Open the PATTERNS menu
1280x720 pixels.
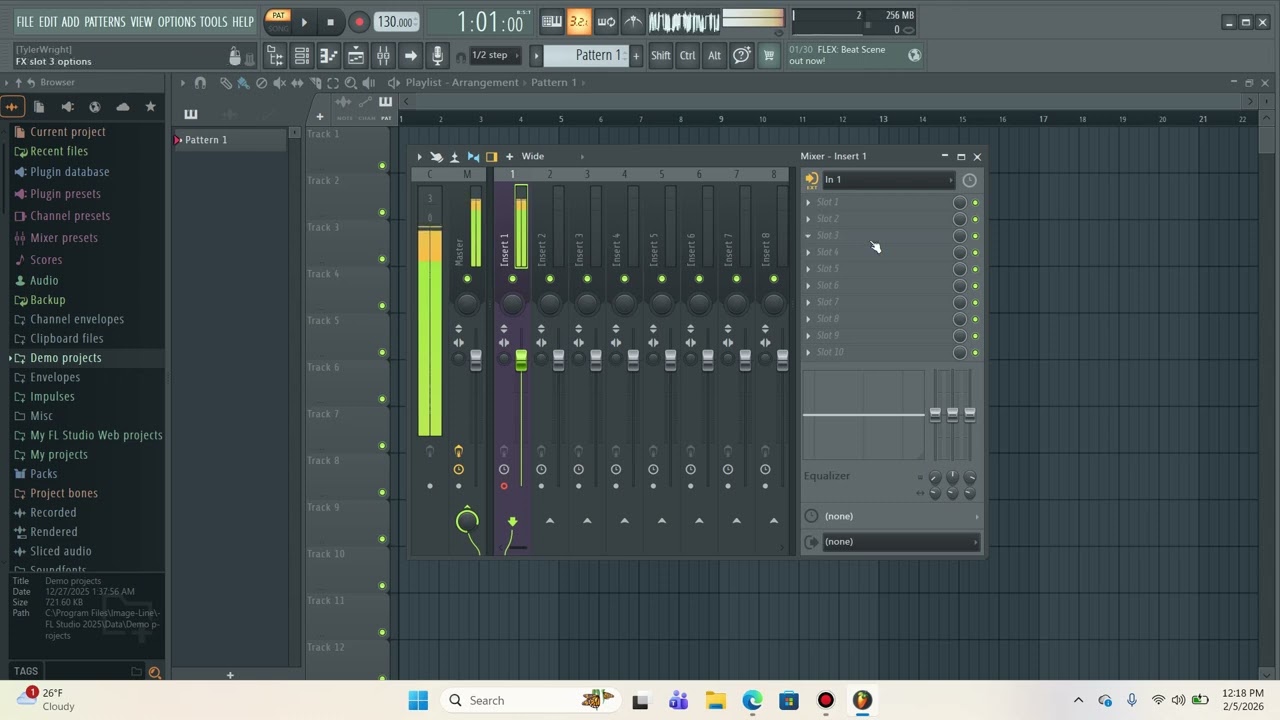tap(105, 21)
